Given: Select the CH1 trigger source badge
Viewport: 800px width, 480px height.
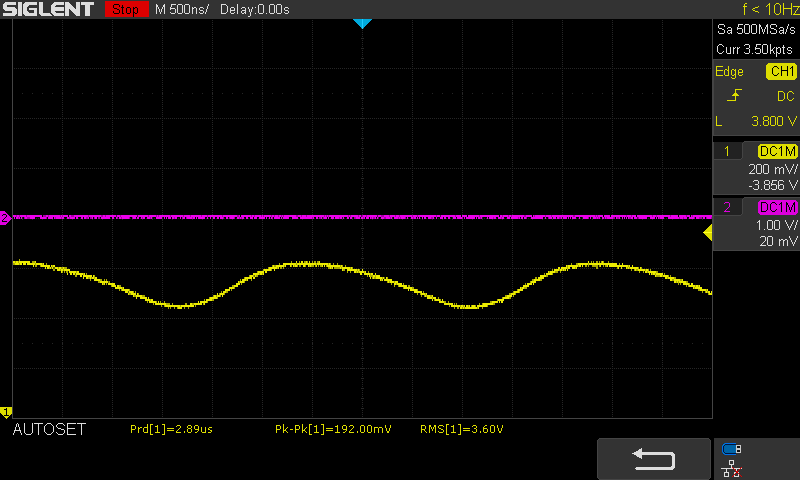Looking at the screenshot, I should click(x=781, y=71).
